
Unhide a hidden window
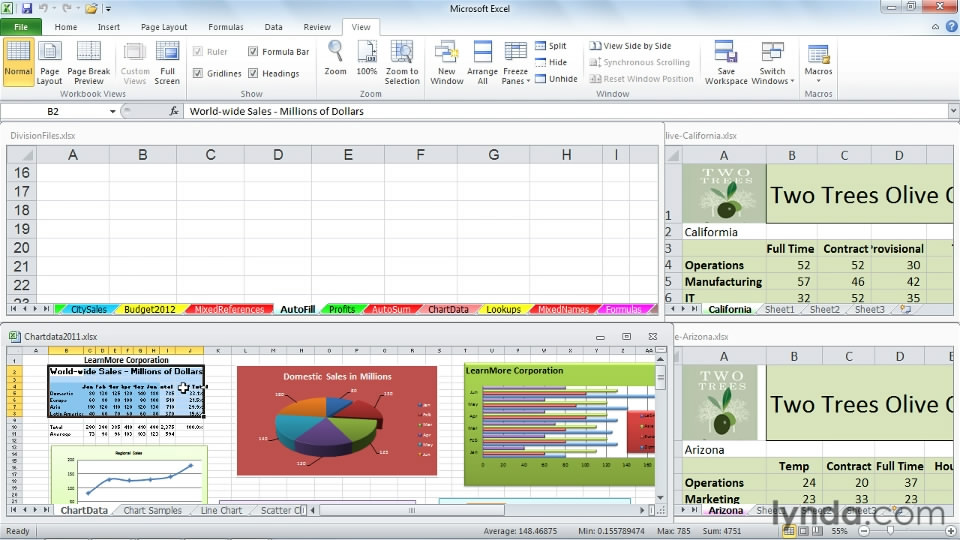(556, 79)
